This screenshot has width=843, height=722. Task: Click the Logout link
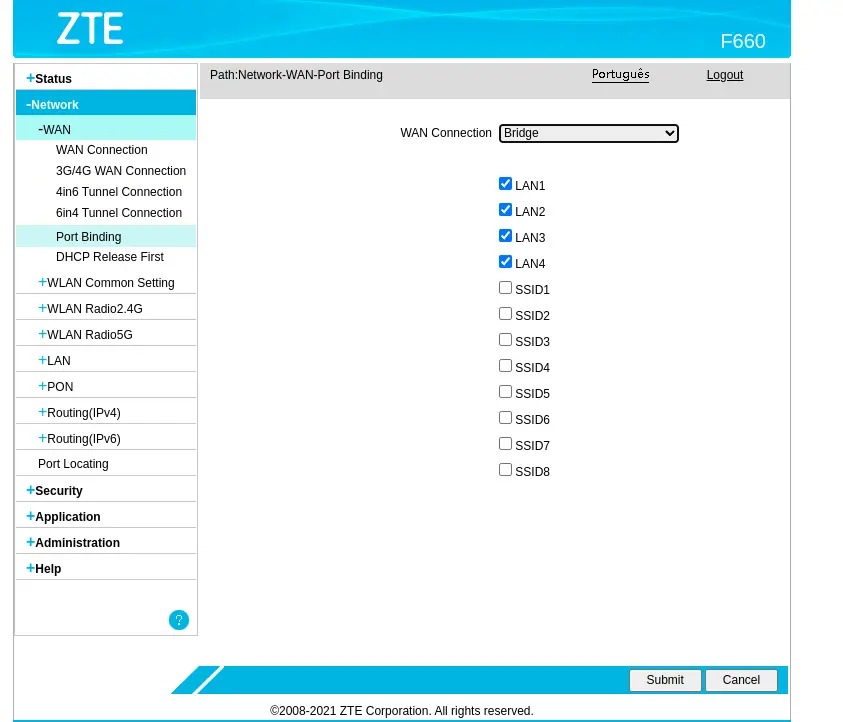pyautogui.click(x=725, y=75)
